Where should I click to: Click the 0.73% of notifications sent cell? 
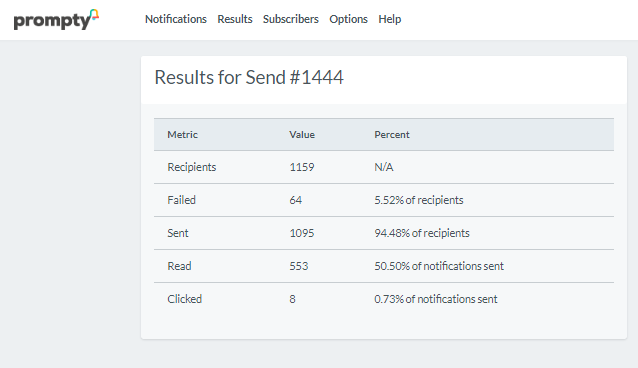coord(436,299)
